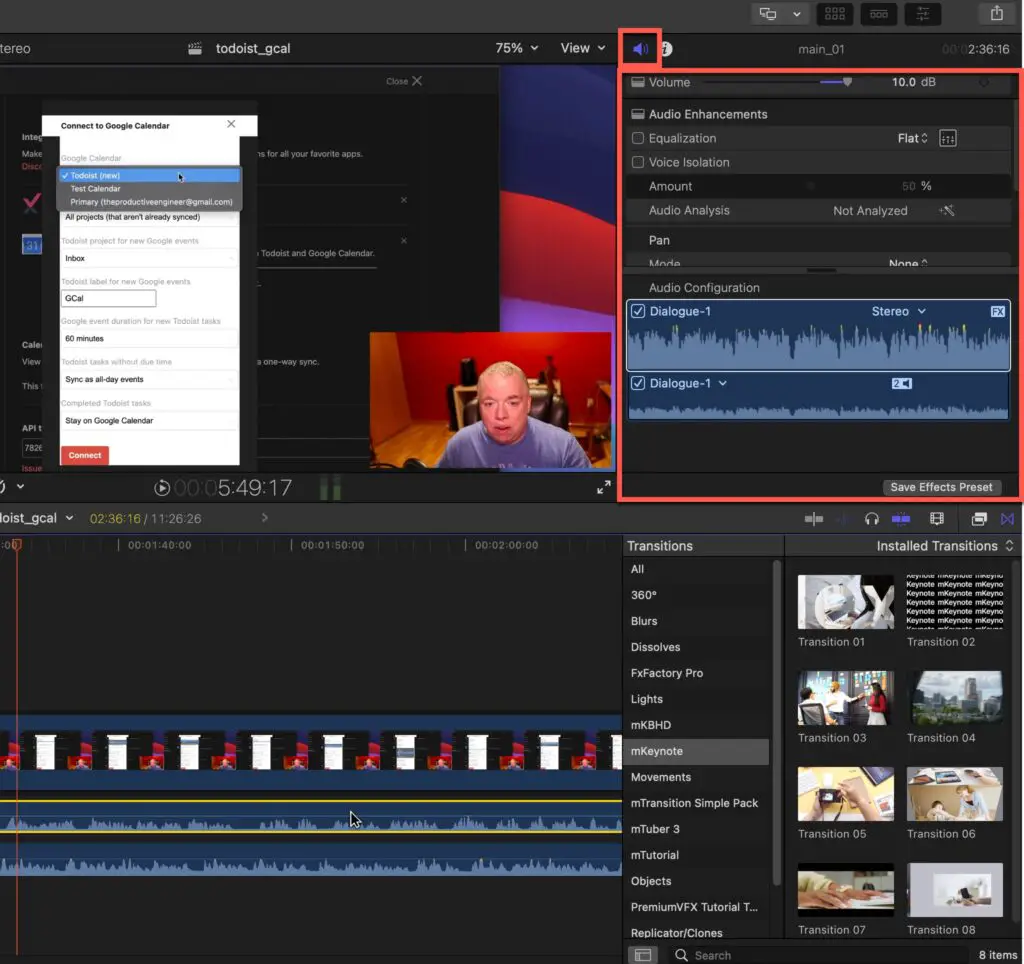The height and width of the screenshot is (964, 1024).
Task: Enable the Voice Isolation checkbox
Action: (x=638, y=162)
